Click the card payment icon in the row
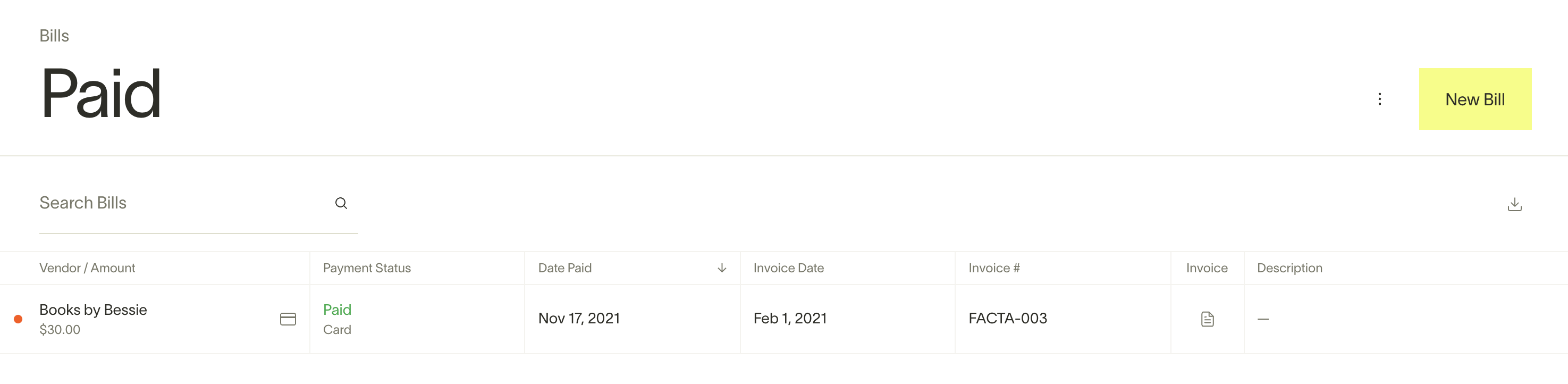 click(x=288, y=319)
